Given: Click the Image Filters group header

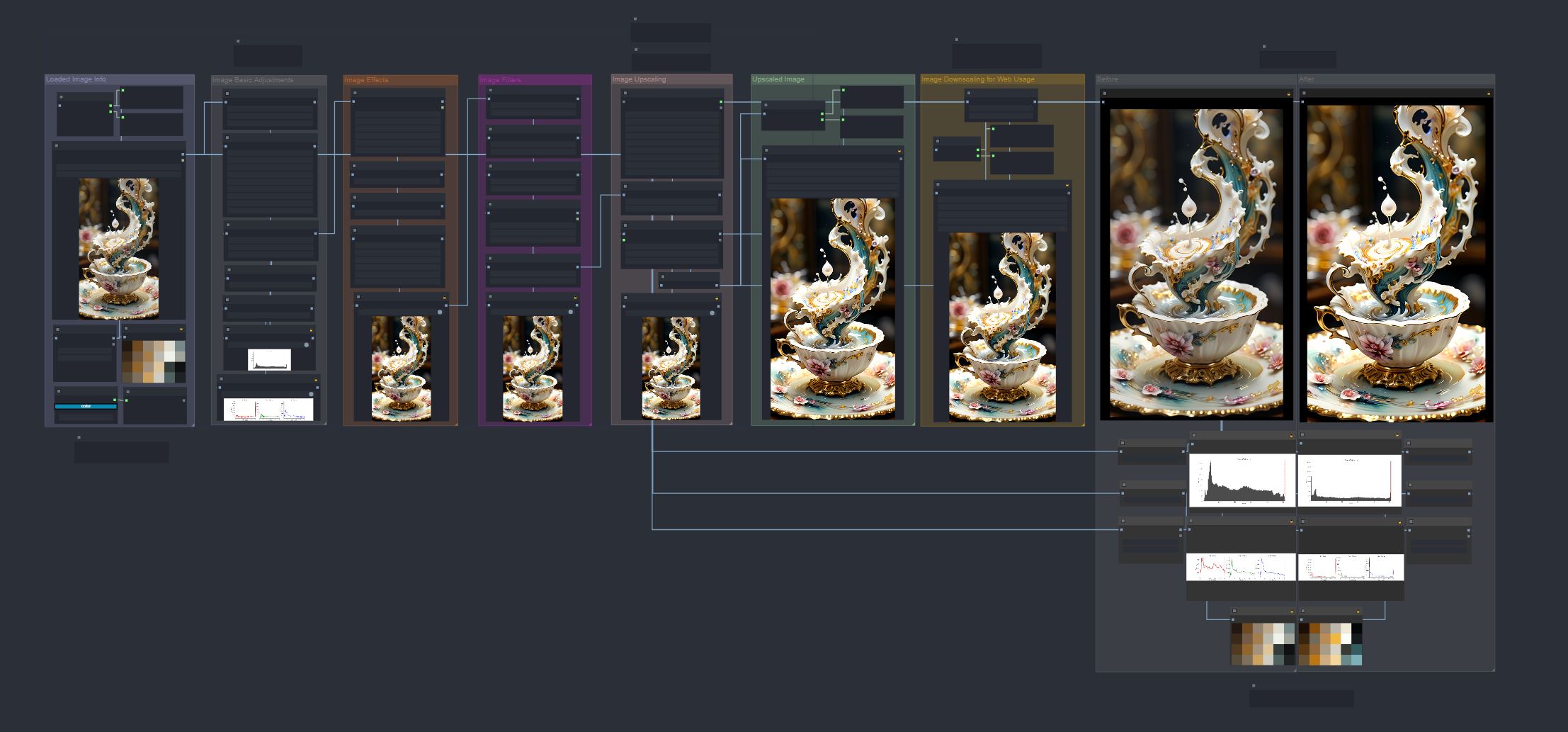Looking at the screenshot, I should click(535, 80).
